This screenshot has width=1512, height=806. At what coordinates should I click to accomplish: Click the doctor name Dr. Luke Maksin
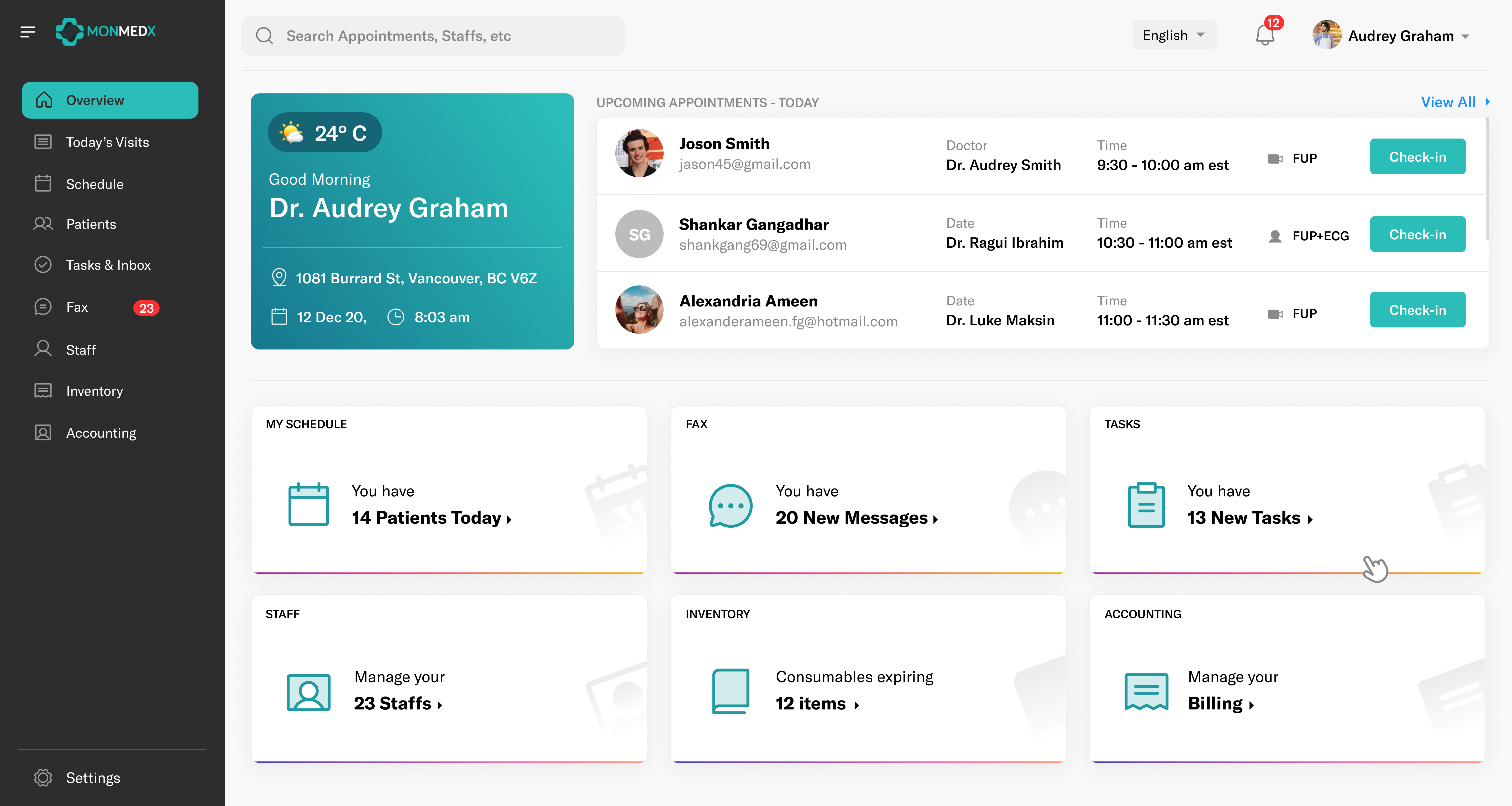(1000, 320)
